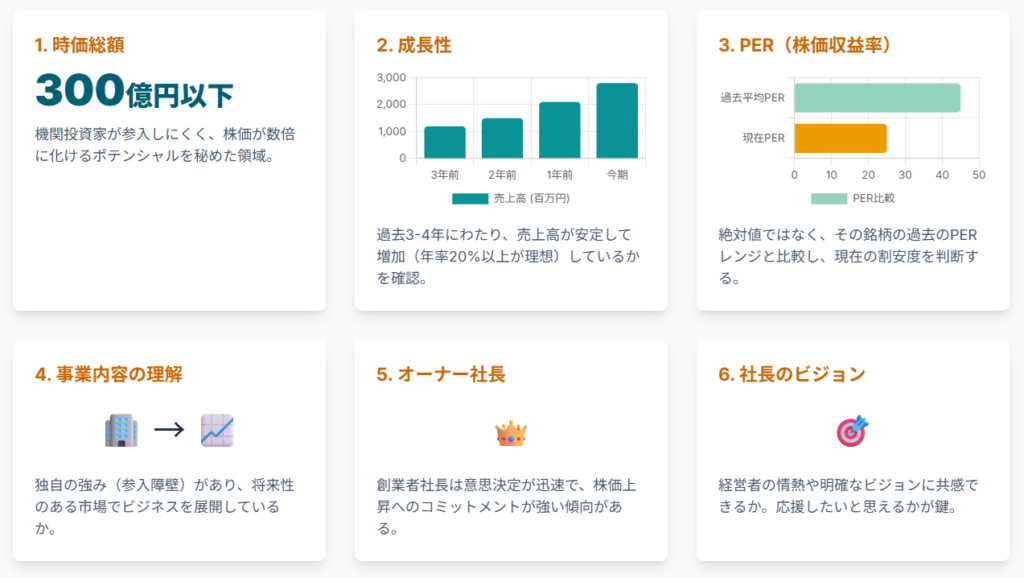Click the 6. 社長のビジョン heading
The height and width of the screenshot is (578, 1024).
(x=792, y=374)
